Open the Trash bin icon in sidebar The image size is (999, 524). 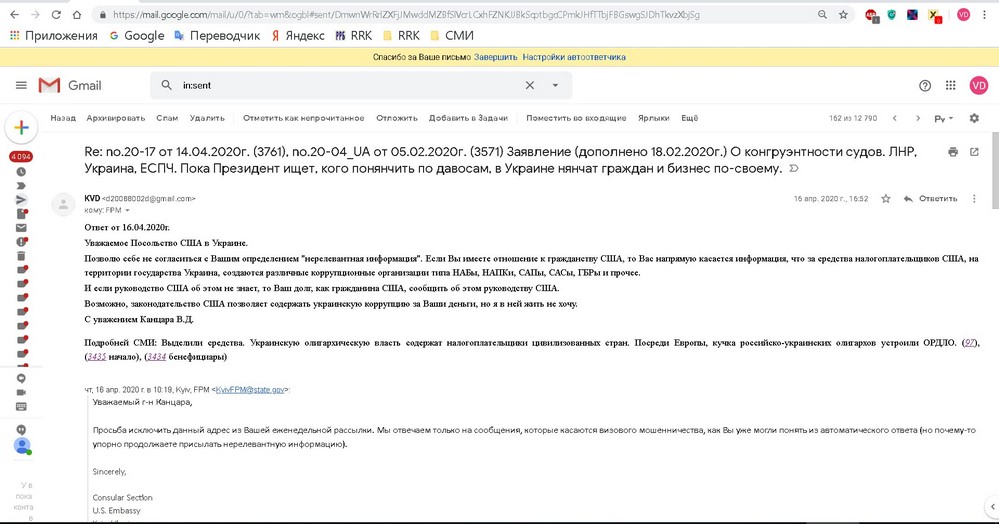click(21, 256)
